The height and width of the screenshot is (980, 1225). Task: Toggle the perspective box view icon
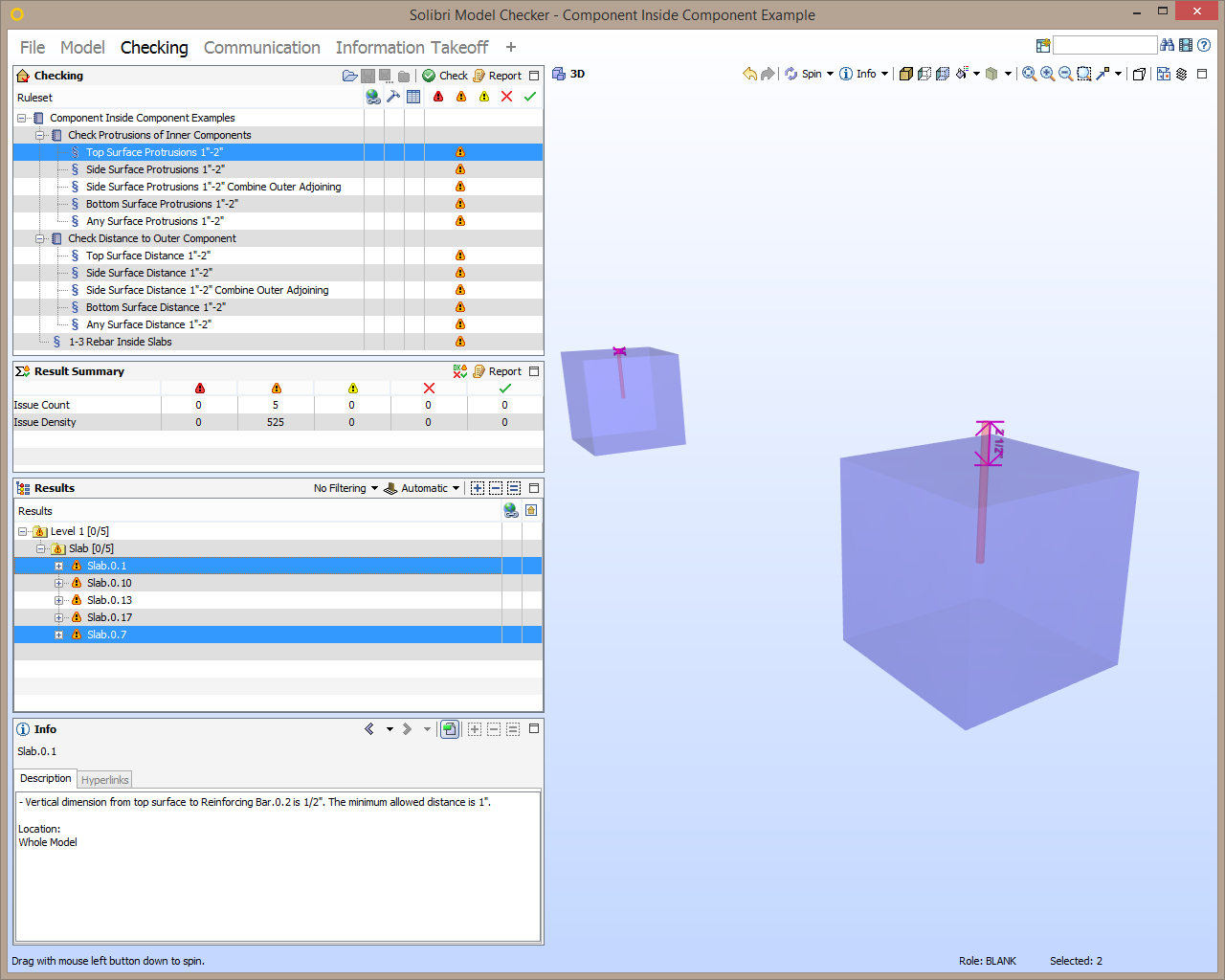point(1139,74)
